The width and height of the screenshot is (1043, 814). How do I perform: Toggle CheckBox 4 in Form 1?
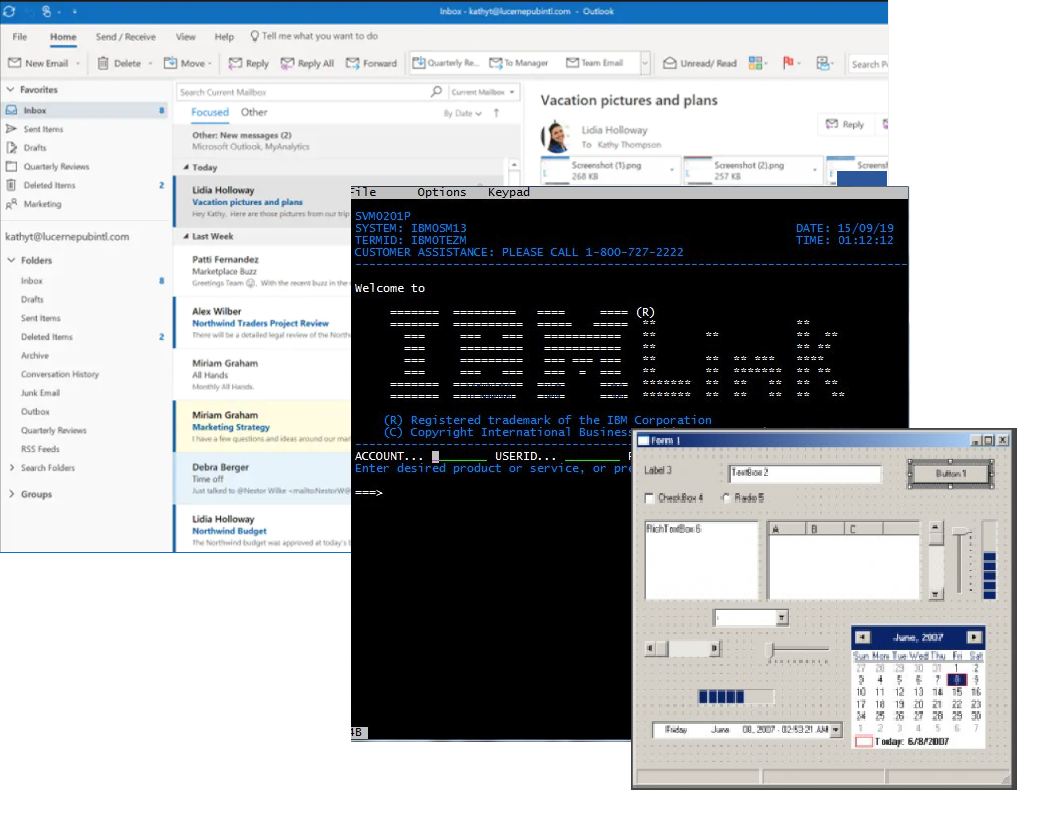pos(649,497)
